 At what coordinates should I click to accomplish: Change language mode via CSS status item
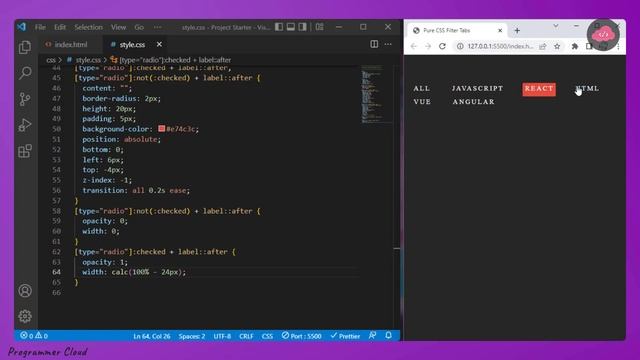click(267, 336)
